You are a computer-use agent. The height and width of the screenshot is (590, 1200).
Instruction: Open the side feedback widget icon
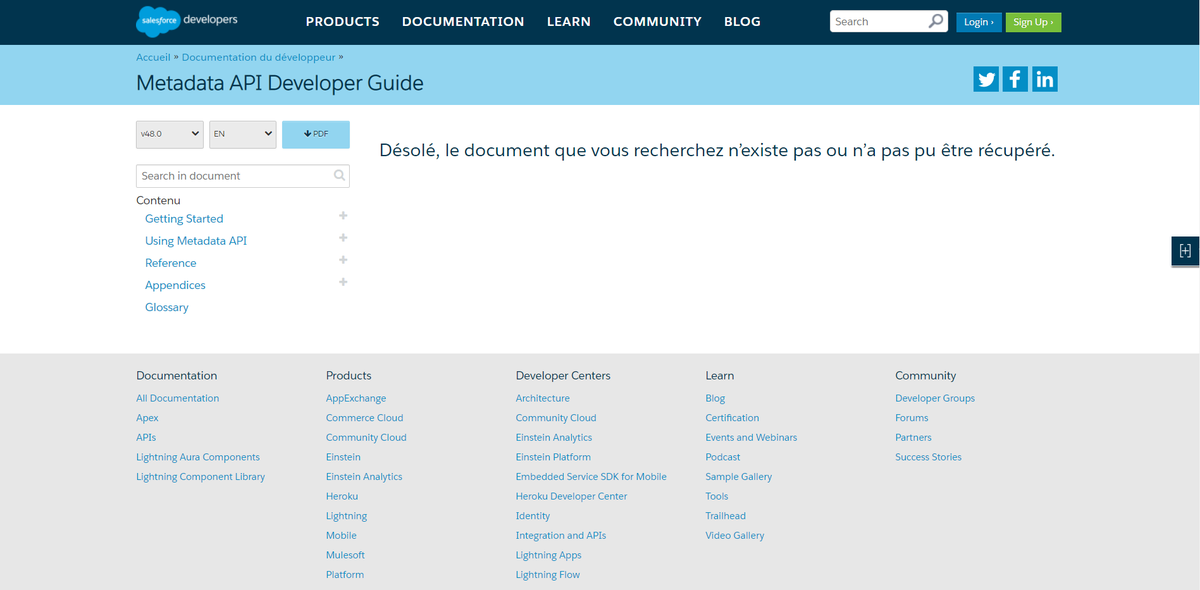[1185, 251]
